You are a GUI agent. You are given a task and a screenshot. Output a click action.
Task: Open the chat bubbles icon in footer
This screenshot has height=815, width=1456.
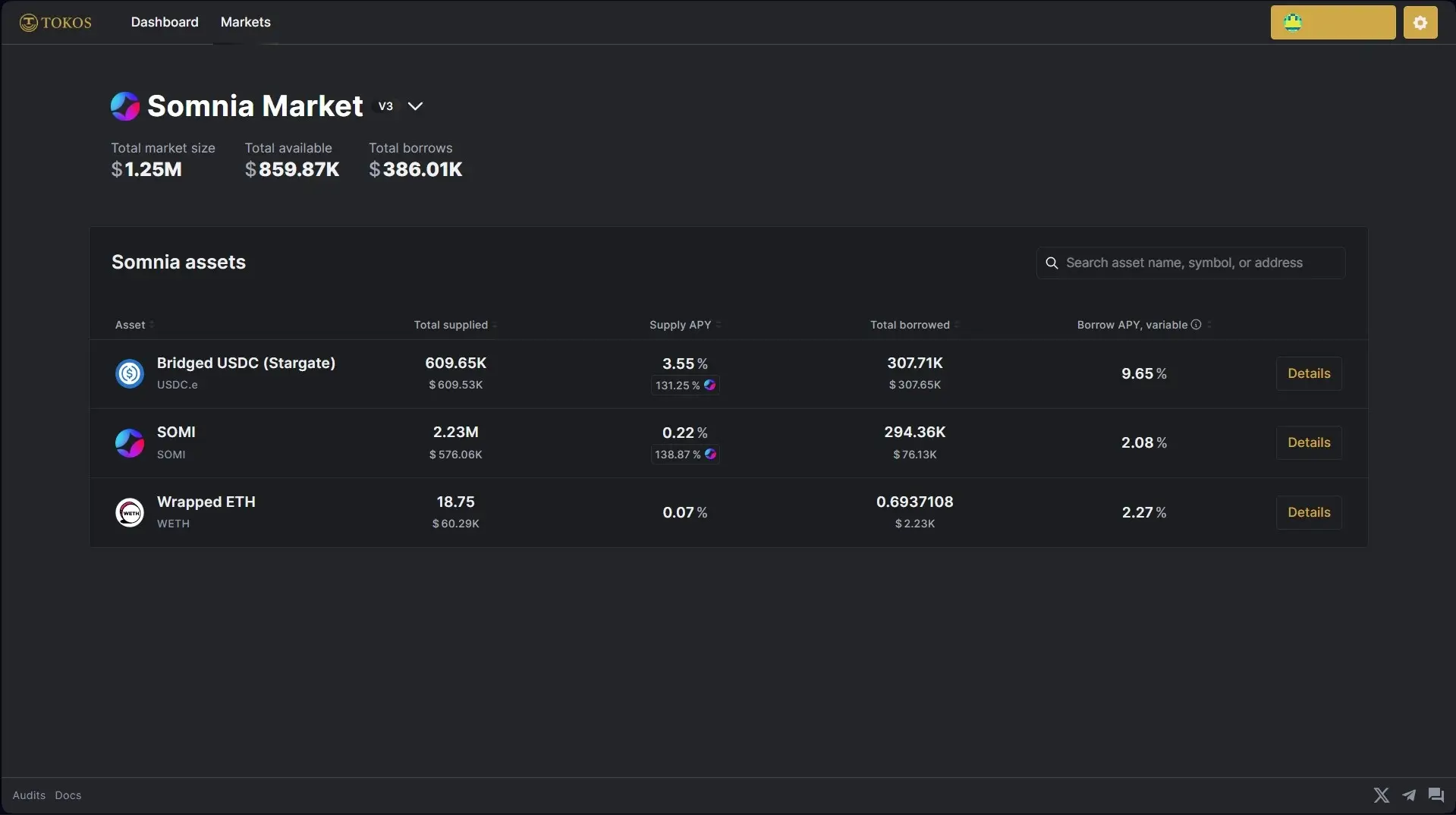pos(1436,795)
